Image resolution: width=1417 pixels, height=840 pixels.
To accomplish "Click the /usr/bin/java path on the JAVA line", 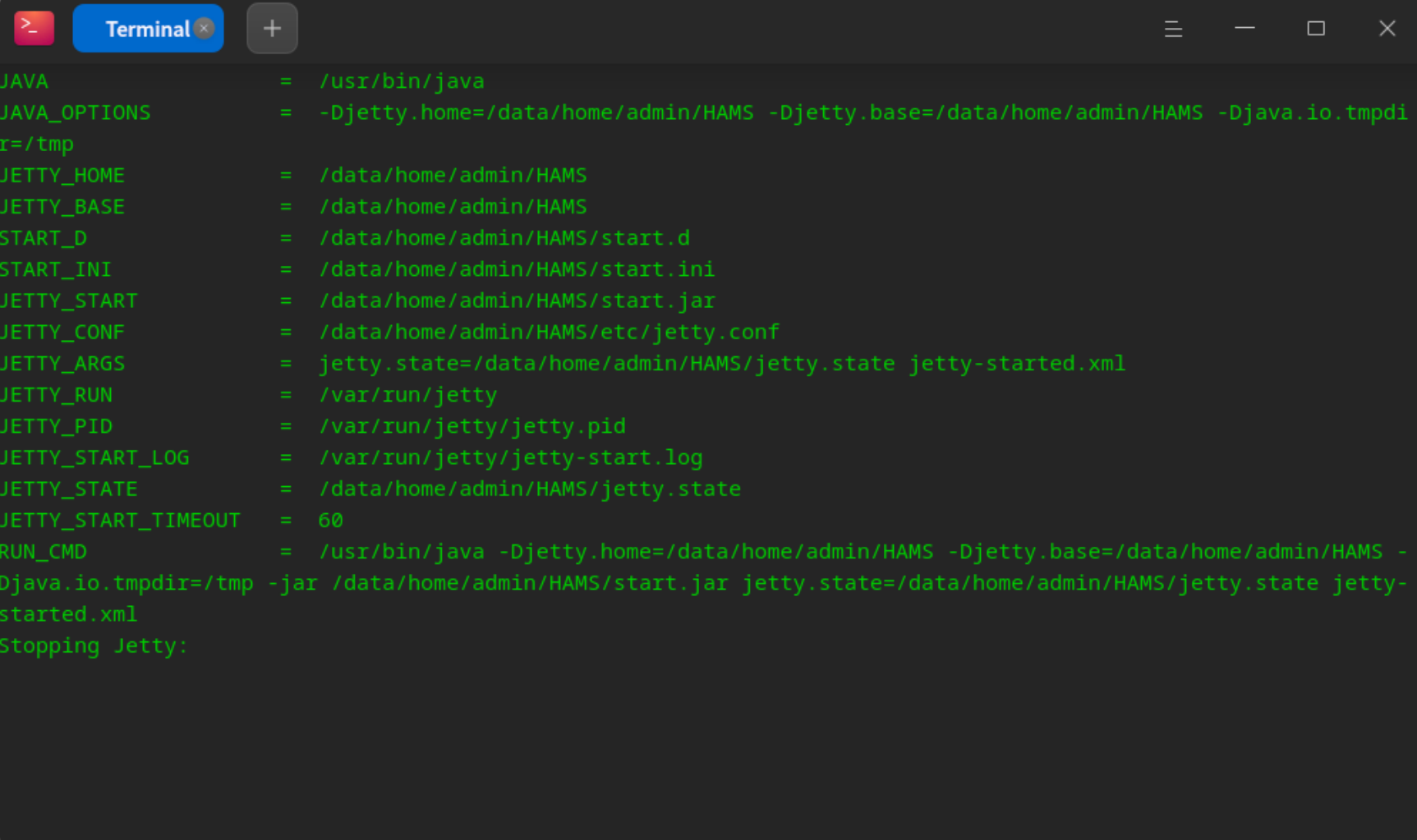I will (x=402, y=81).
